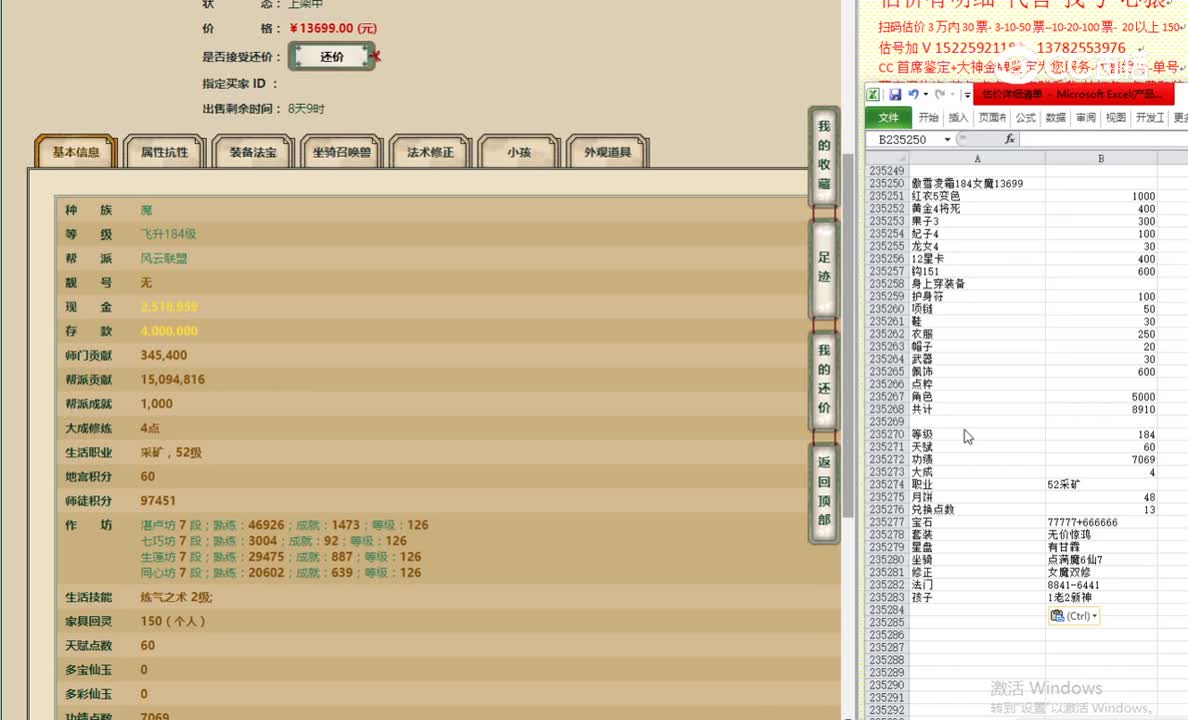Click cell value 8910 for 共计
Image resolution: width=1188 pixels, height=720 pixels.
(x=1143, y=409)
